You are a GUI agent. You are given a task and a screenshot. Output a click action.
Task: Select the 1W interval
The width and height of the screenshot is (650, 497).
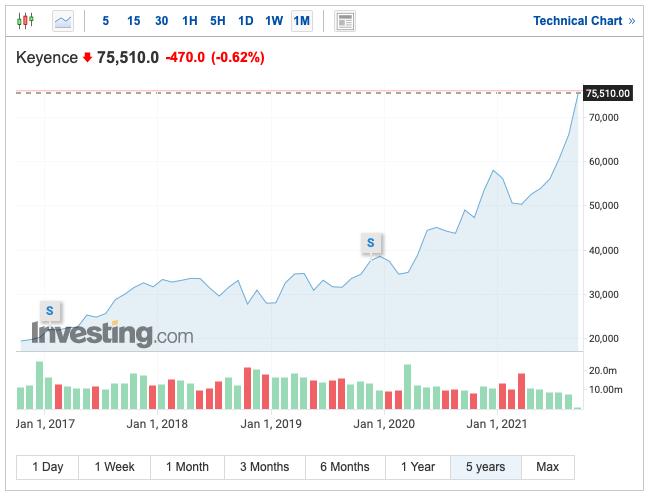pyautogui.click(x=274, y=21)
